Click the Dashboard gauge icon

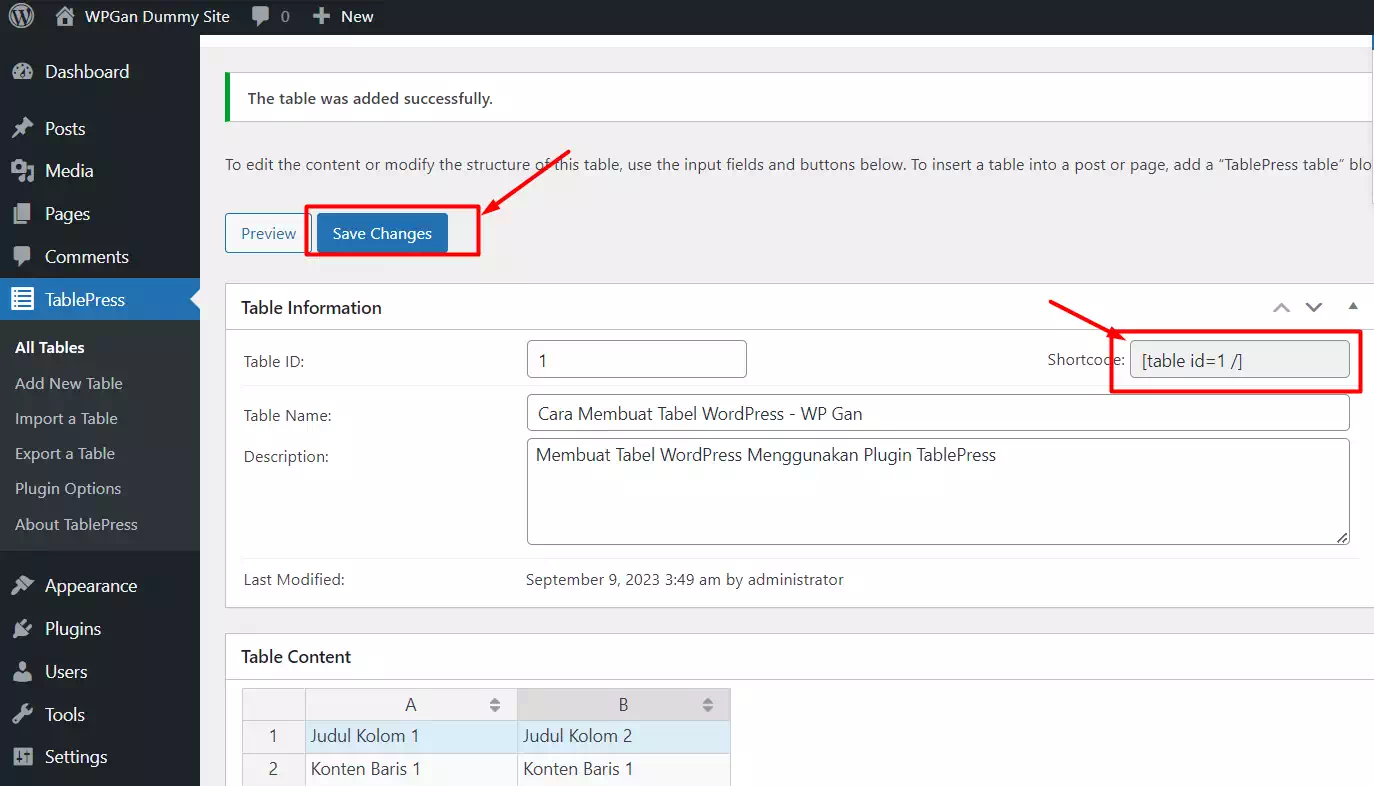click(x=23, y=72)
